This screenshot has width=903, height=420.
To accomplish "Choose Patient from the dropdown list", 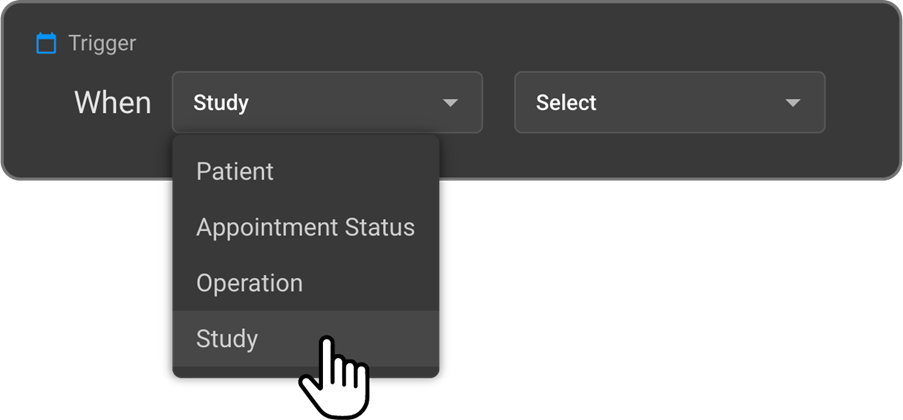I will pos(235,171).
